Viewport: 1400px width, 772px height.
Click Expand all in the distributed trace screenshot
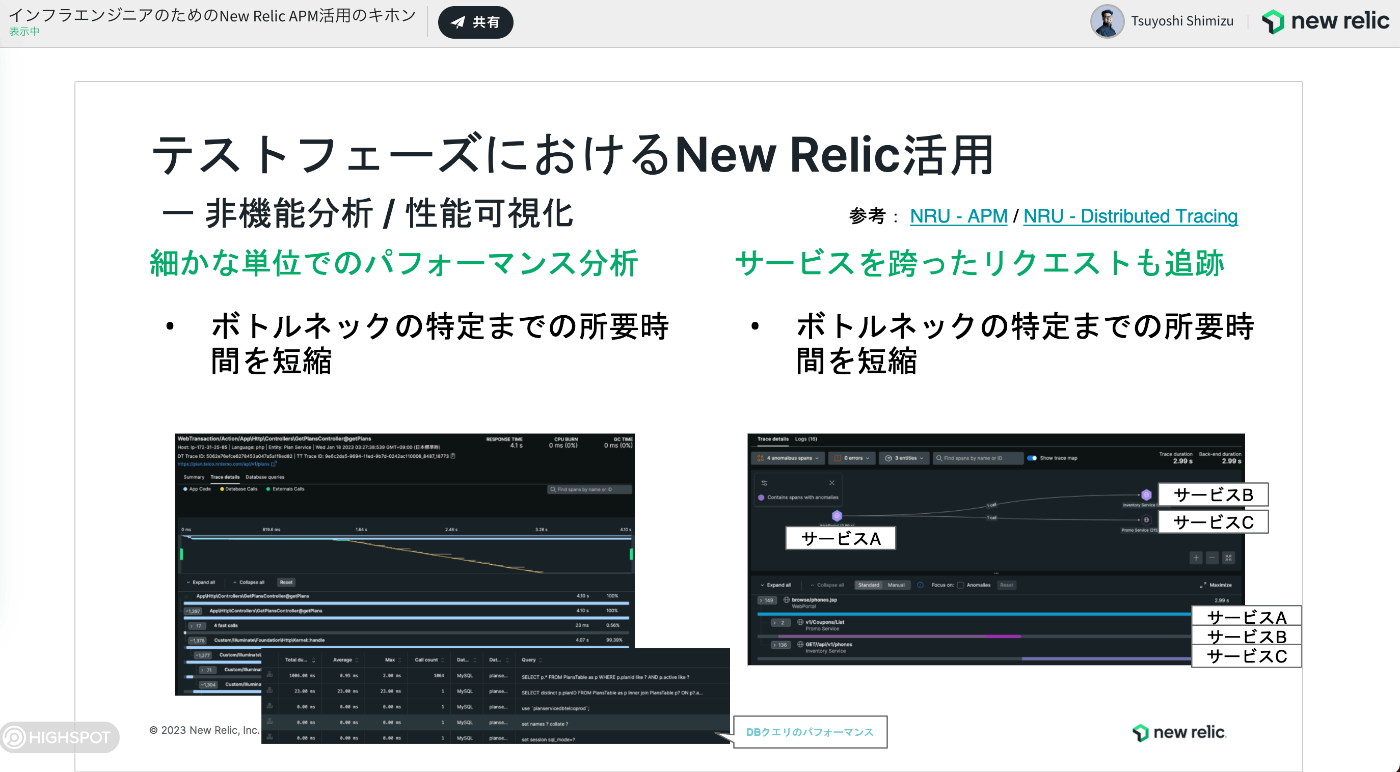[x=776, y=585]
